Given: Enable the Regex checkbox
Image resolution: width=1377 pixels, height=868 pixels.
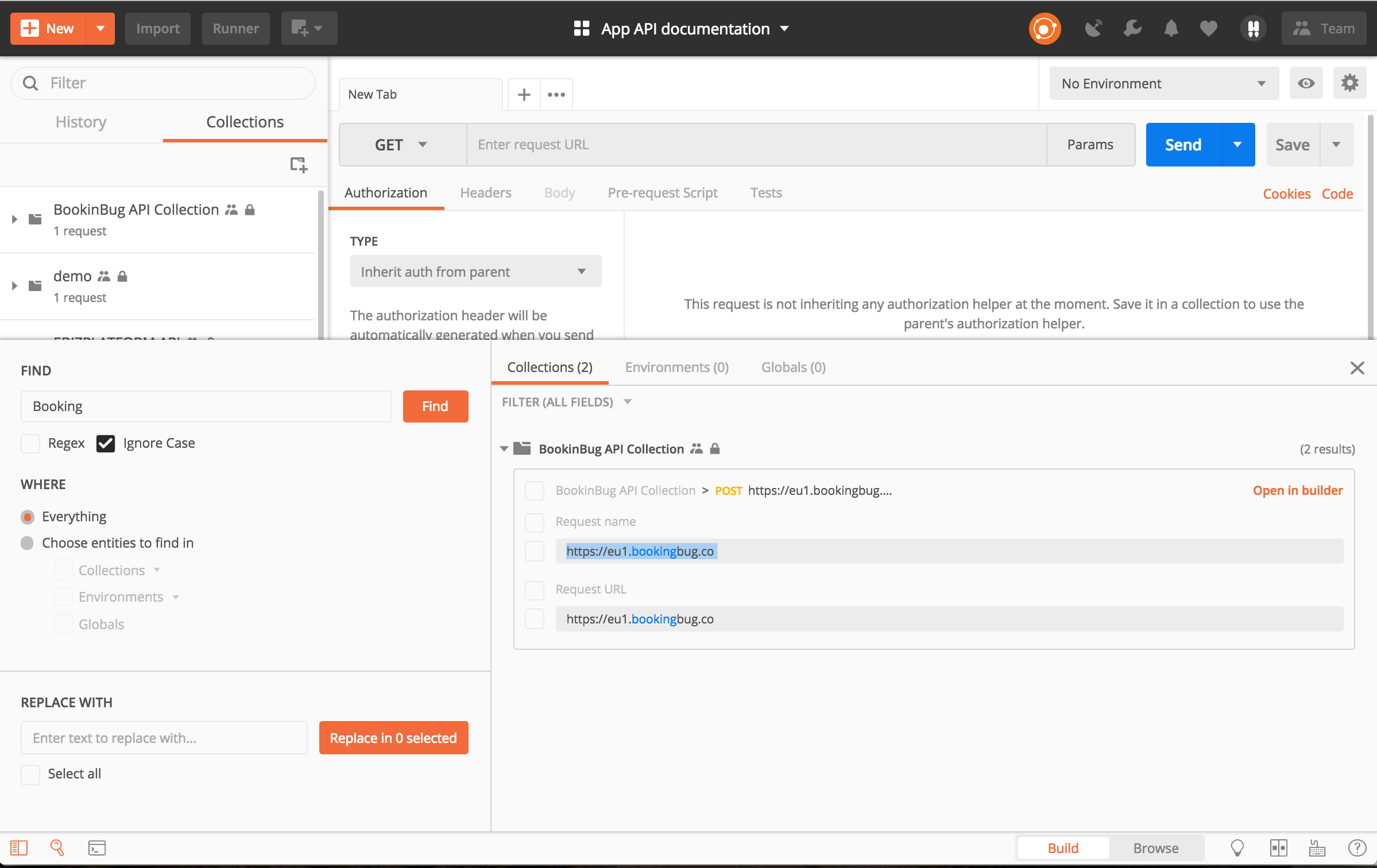Looking at the screenshot, I should [x=30, y=443].
